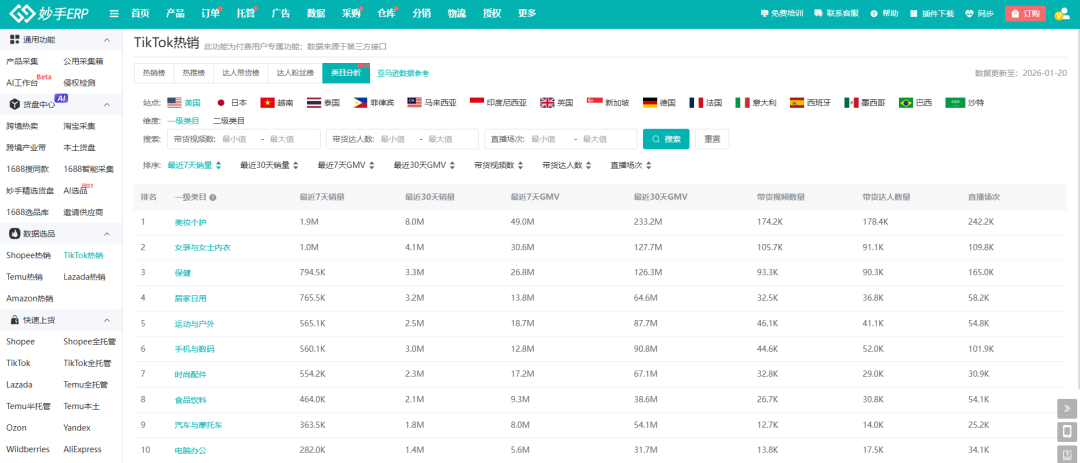Viewport: 1080px width, 463px height.
Task: Open Amazon热销 in the sidebar
Action: pos(30,298)
